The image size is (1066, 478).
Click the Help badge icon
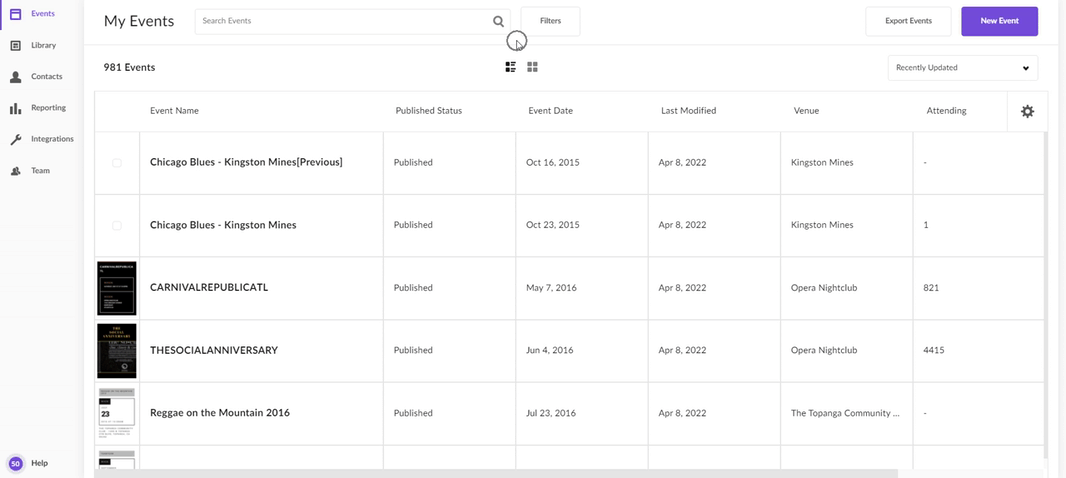16,464
